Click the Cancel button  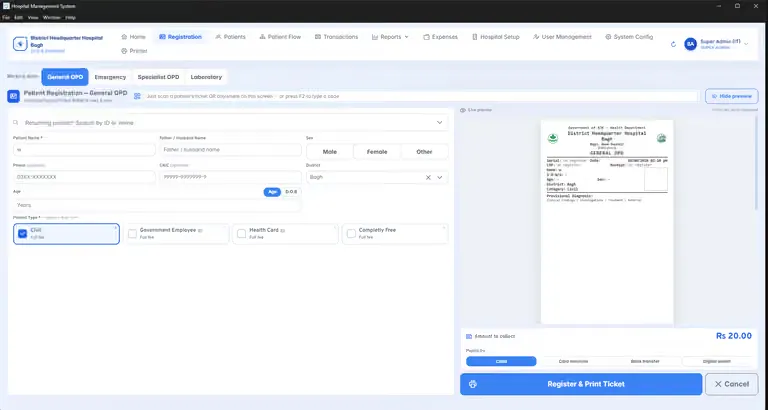[731, 384]
